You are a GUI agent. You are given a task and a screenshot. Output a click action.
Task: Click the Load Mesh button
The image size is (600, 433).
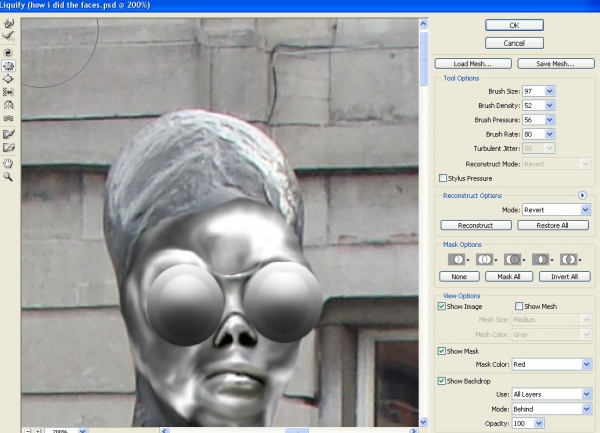[473, 63]
